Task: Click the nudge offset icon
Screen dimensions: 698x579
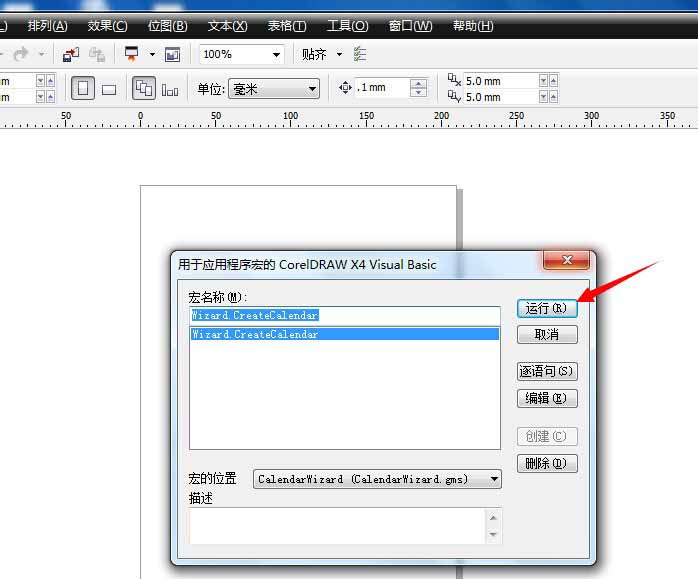Action: pos(345,87)
